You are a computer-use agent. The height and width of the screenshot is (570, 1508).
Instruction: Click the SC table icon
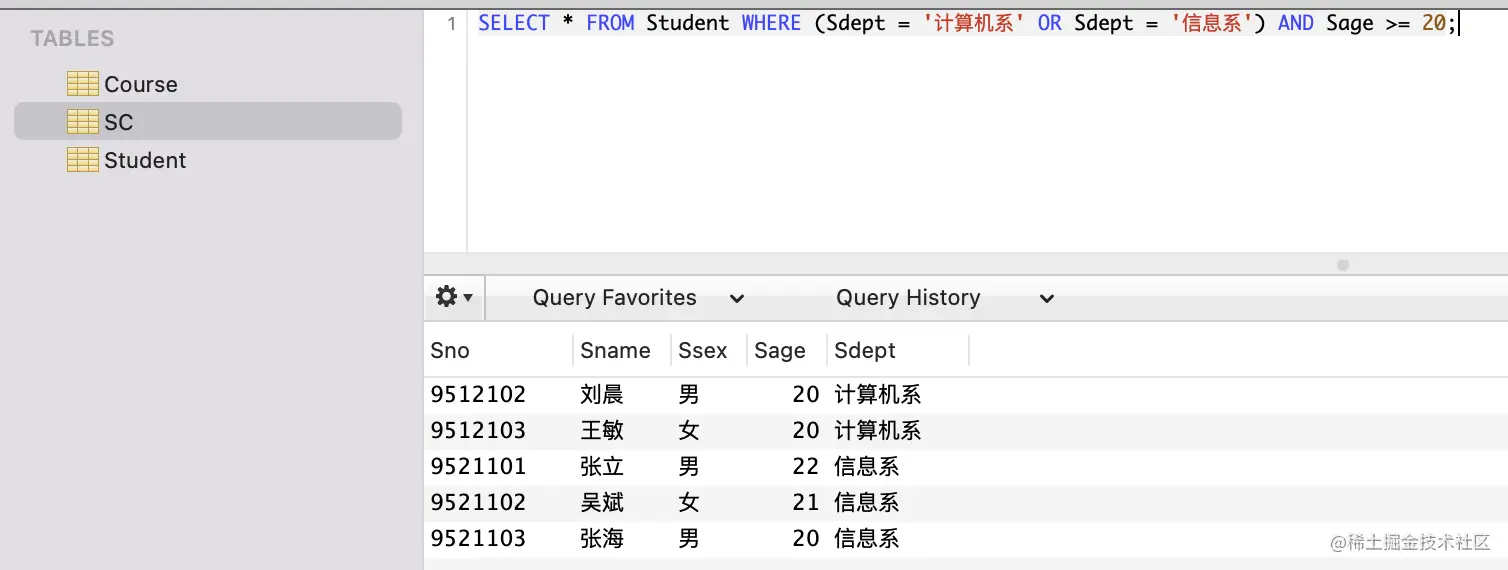click(82, 122)
